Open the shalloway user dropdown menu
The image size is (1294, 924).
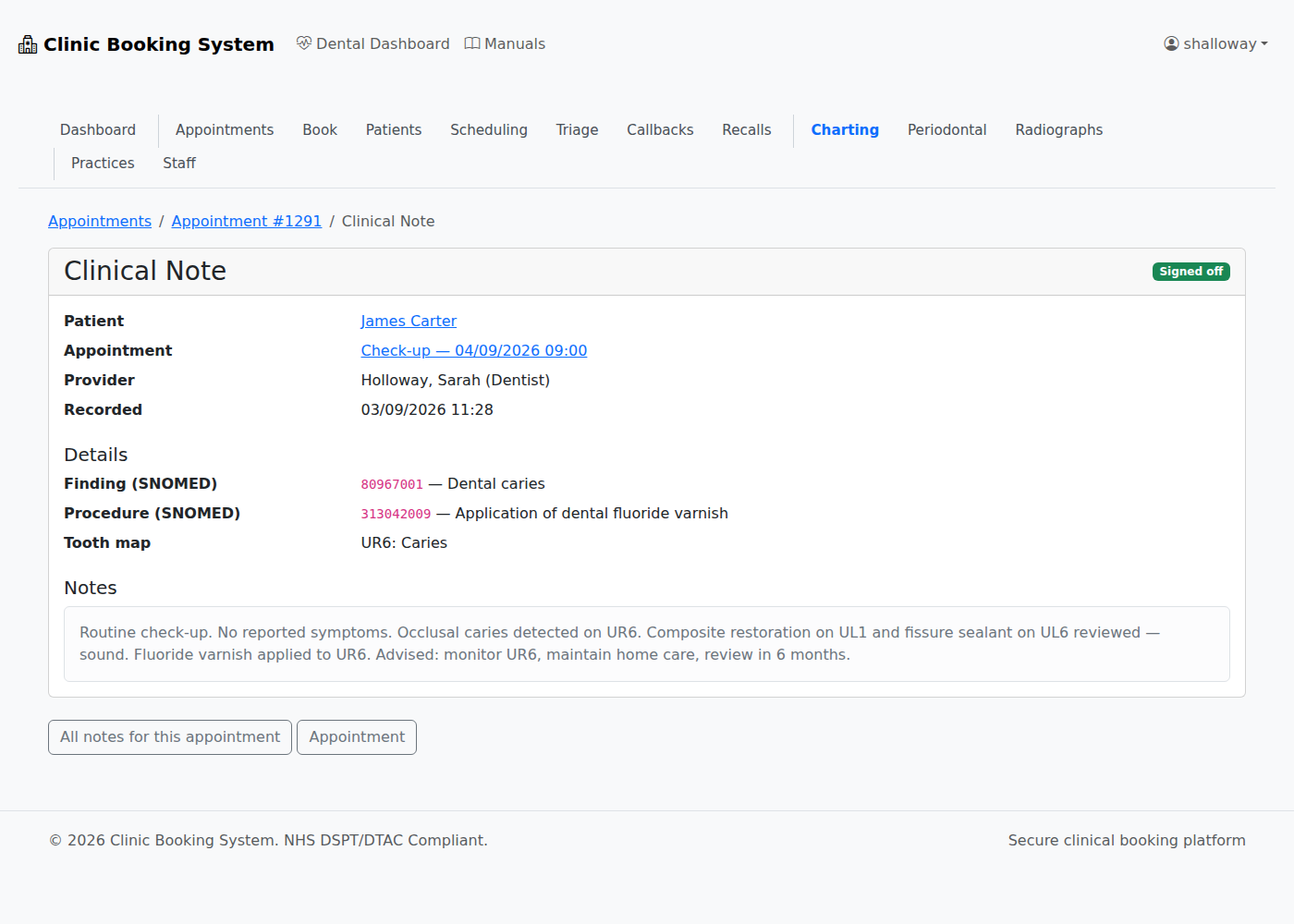pyautogui.click(x=1215, y=43)
